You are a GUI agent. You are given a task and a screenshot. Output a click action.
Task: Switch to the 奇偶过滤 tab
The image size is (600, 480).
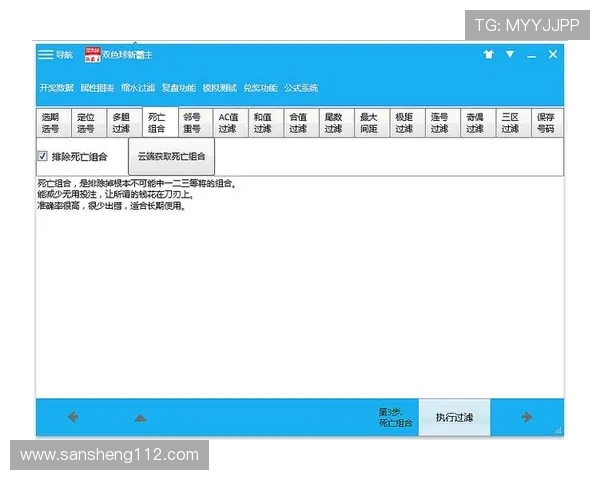click(x=478, y=123)
